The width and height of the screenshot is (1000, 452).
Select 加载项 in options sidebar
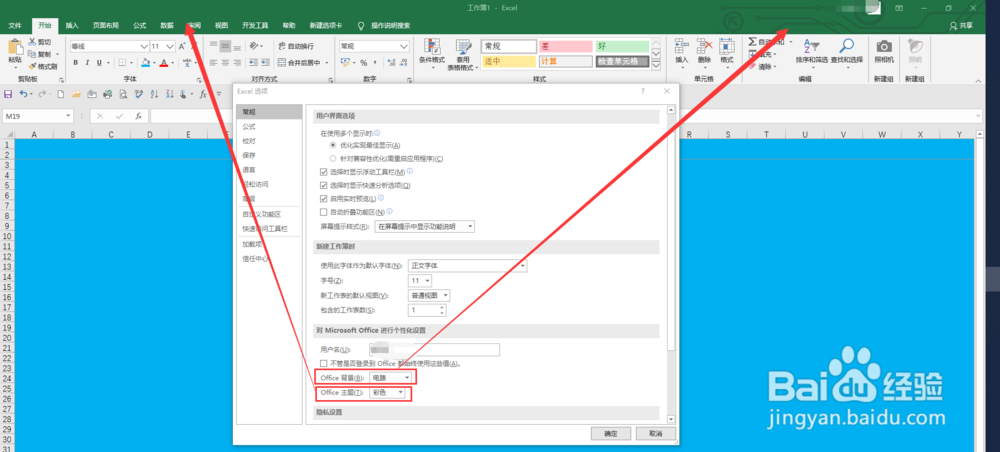tap(268, 244)
